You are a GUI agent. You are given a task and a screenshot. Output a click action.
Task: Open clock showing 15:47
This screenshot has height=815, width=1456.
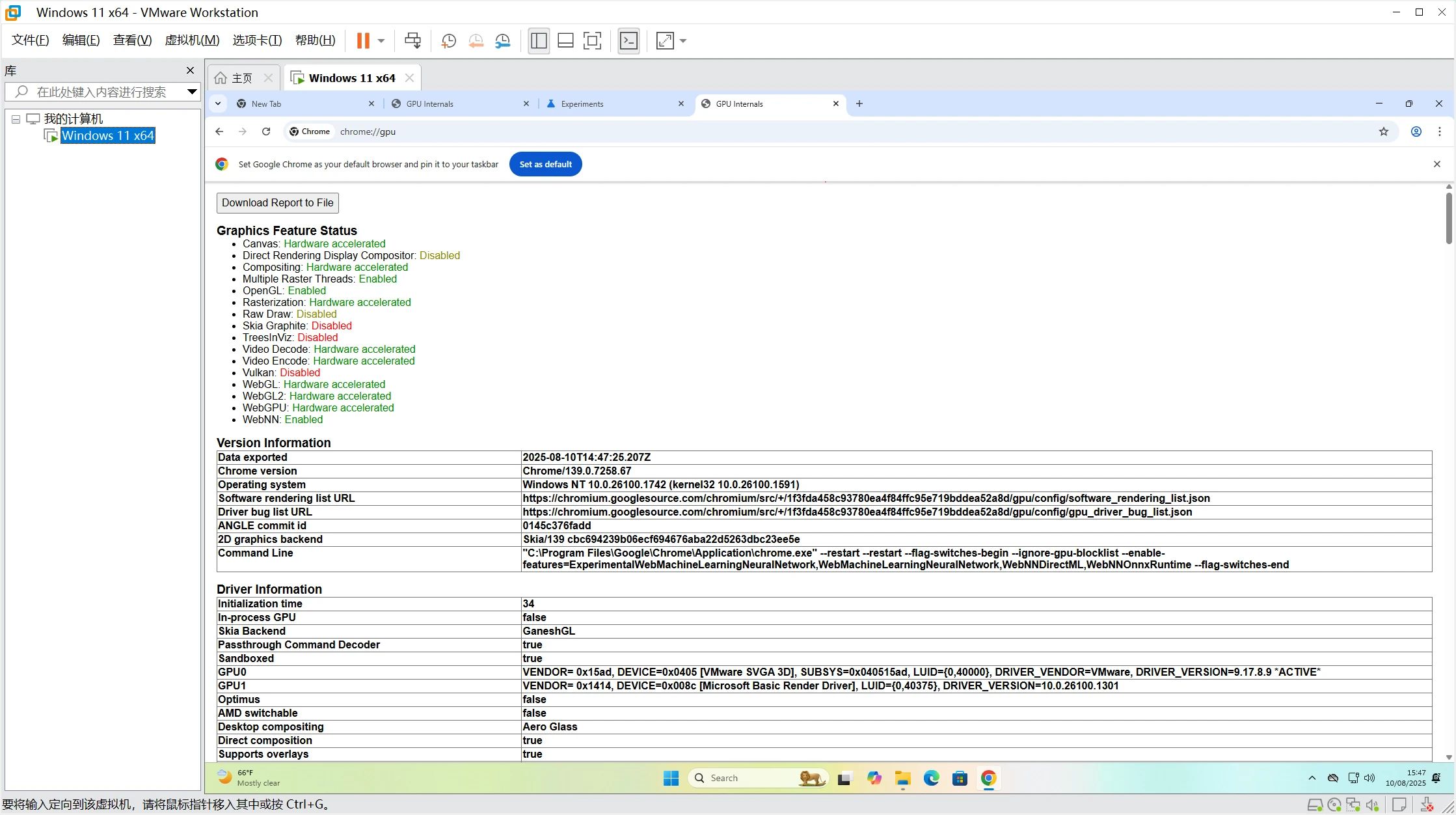pyautogui.click(x=1405, y=778)
